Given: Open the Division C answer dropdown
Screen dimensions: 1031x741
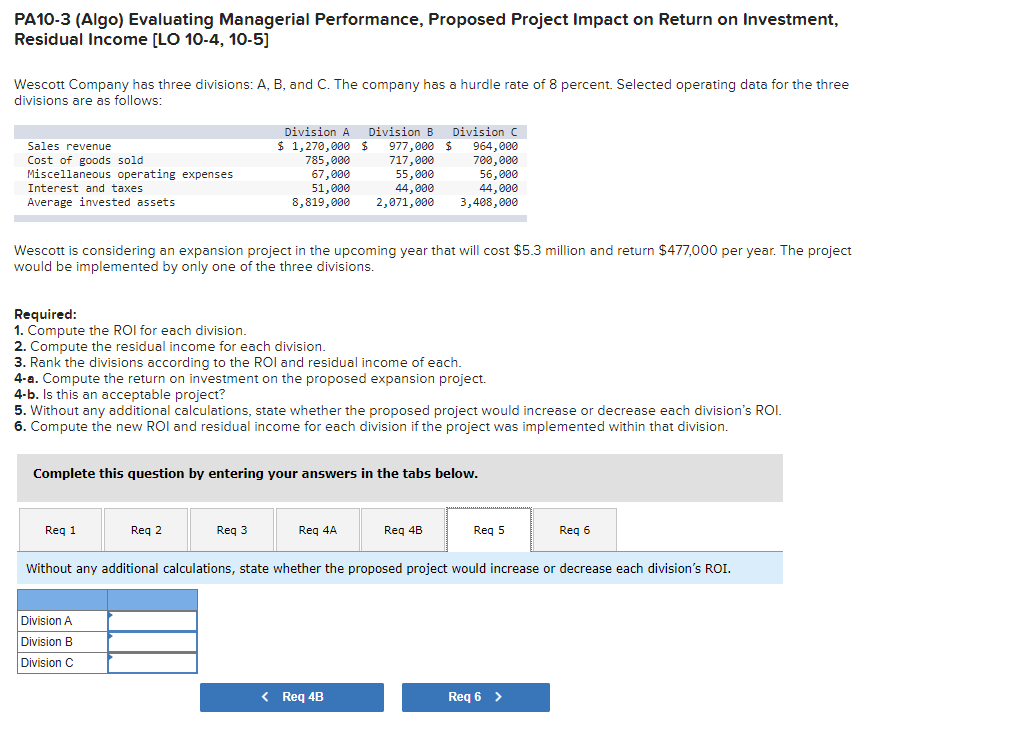Looking at the screenshot, I should pyautogui.click(x=153, y=663).
